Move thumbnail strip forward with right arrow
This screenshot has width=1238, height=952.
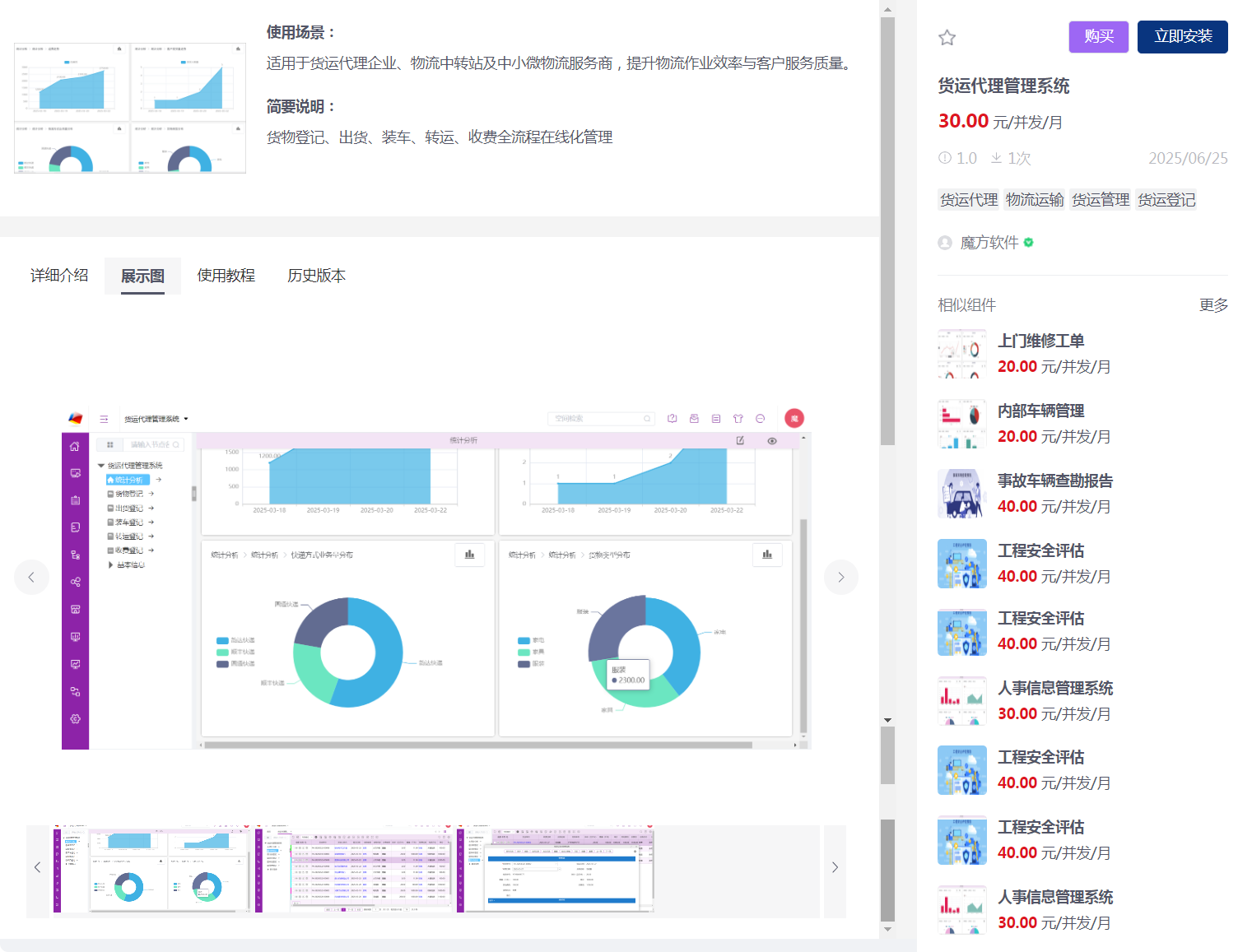835,867
